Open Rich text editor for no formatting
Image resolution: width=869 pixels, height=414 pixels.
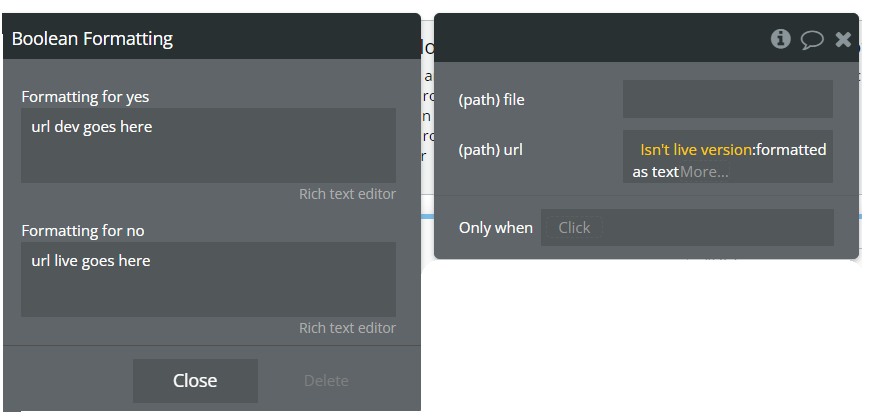(x=347, y=328)
